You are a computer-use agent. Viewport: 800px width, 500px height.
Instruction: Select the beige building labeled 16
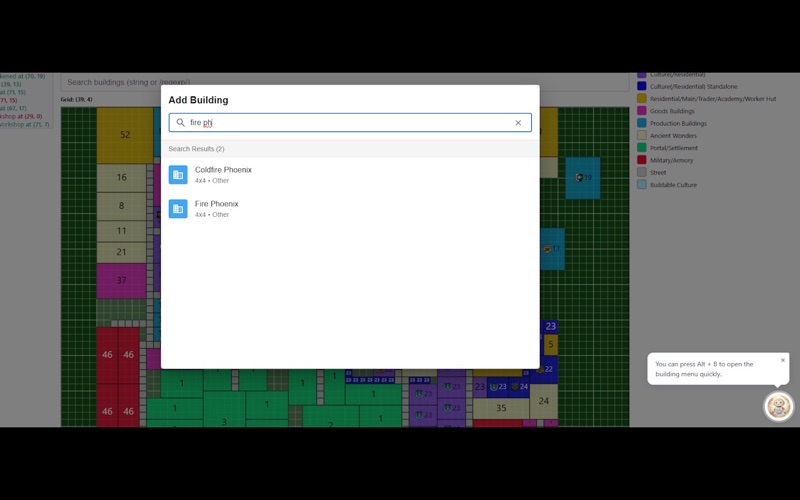121,178
